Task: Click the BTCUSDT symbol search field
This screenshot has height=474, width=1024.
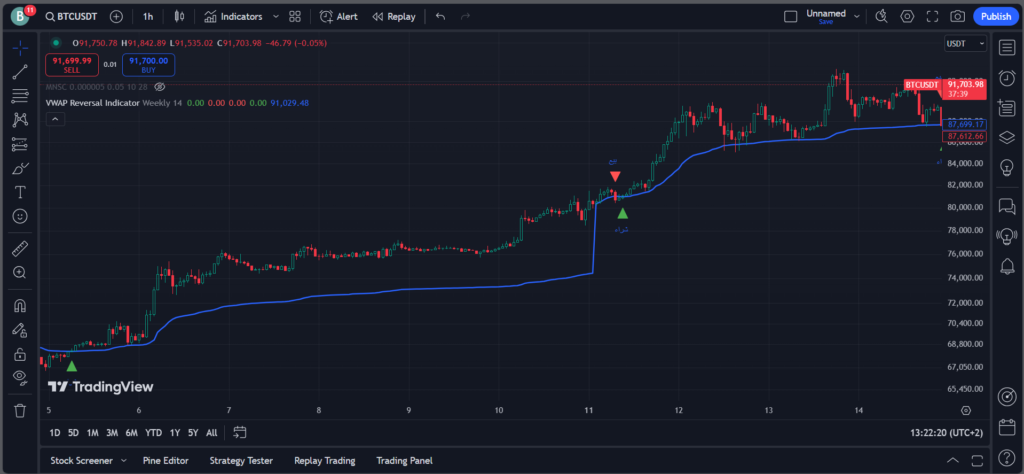Action: pos(71,16)
